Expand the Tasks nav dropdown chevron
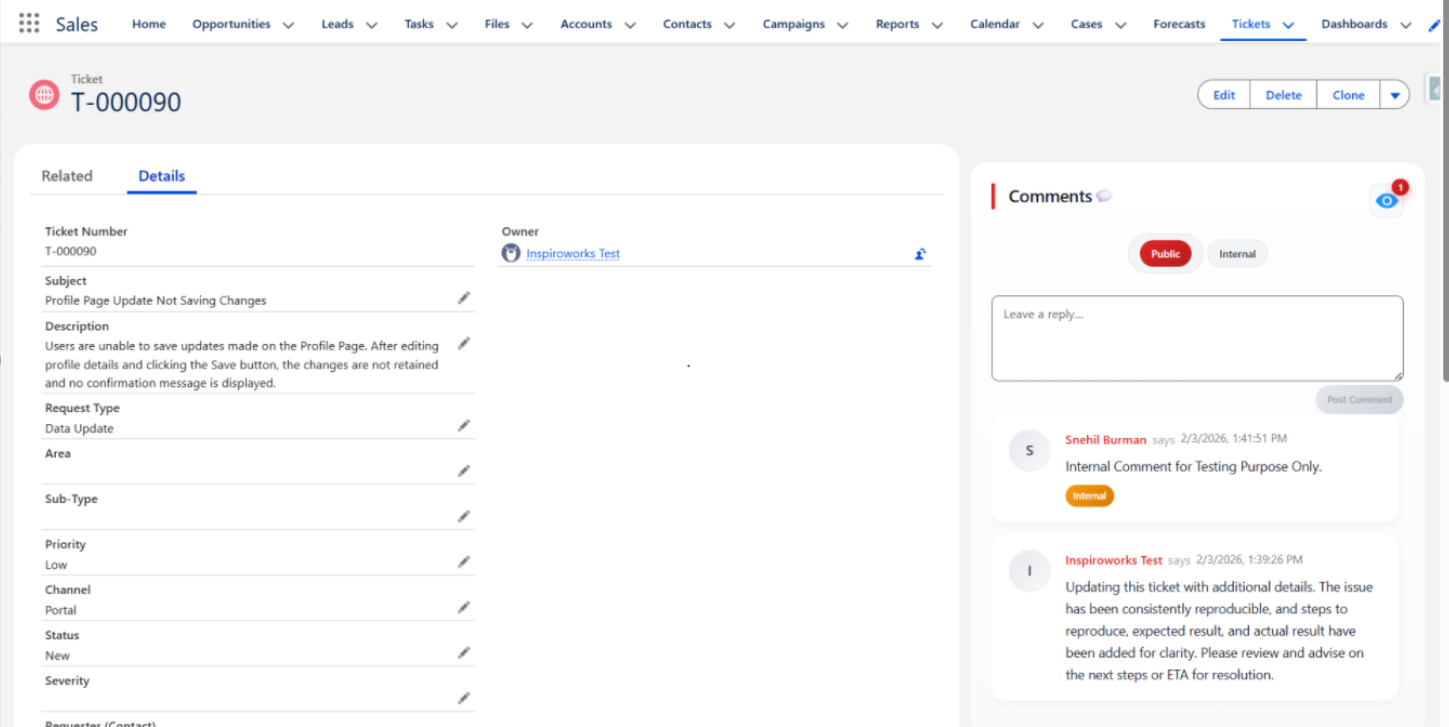 (x=451, y=25)
